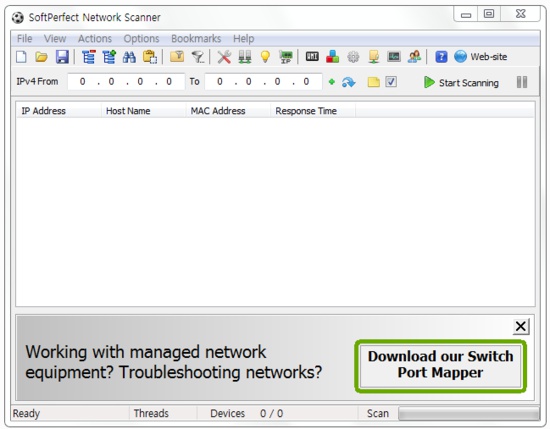Open program options with wrench-screwdriver icon
The image size is (550, 429).
tap(224, 57)
